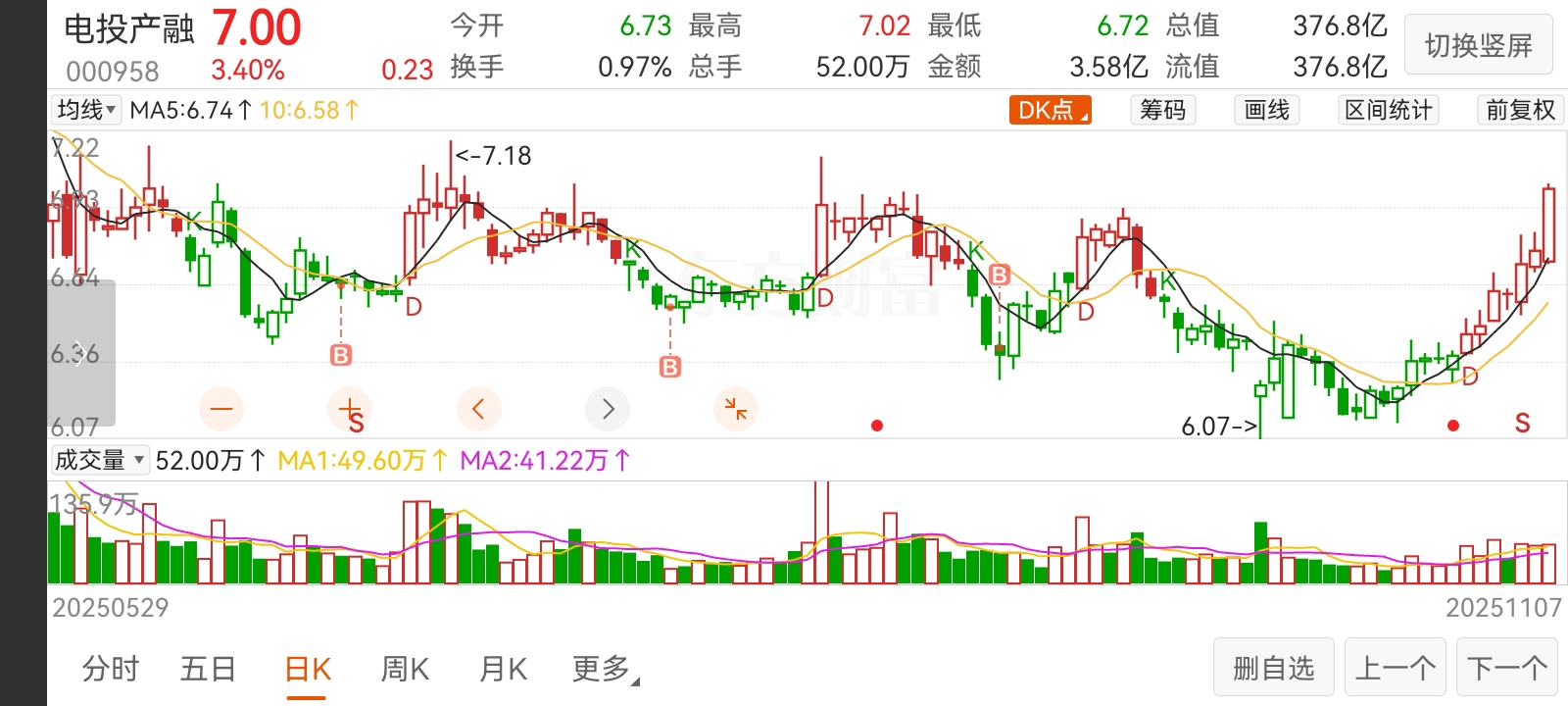Click the start date 20250529
The height and width of the screenshot is (706, 1568).
(x=111, y=608)
